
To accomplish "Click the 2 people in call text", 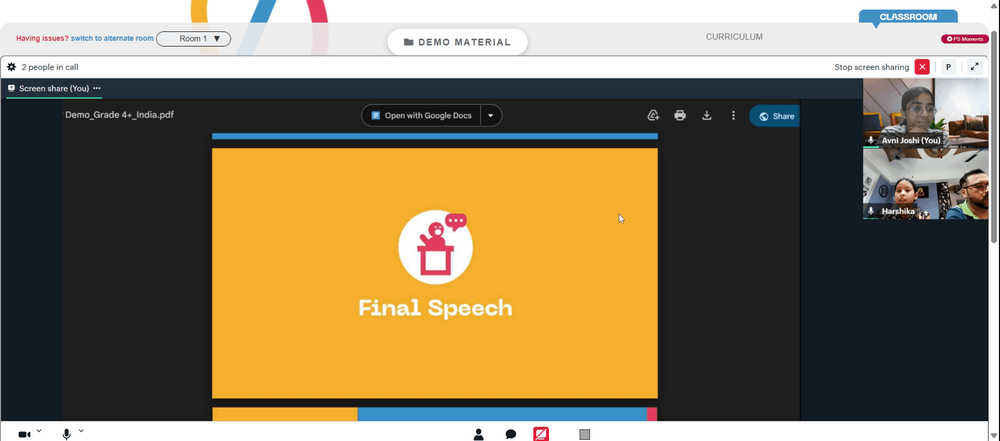I will (x=50, y=67).
